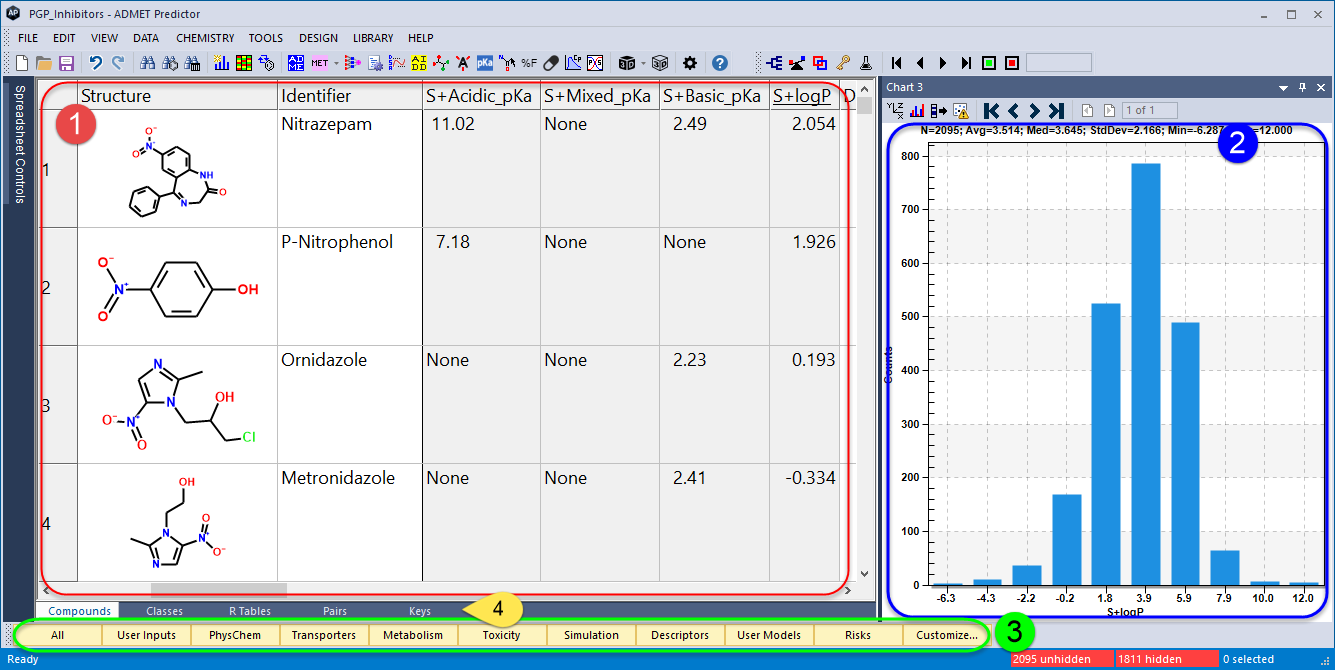1335x670 pixels.
Task: Click the green stop-square toolbar icon
Action: point(988,62)
